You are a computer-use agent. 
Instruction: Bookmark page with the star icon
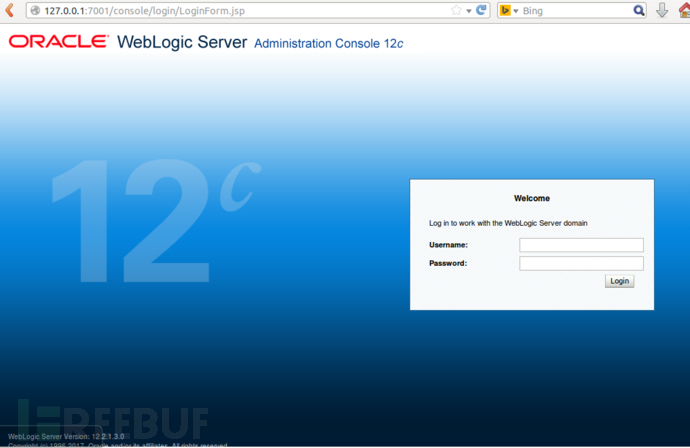[456, 11]
